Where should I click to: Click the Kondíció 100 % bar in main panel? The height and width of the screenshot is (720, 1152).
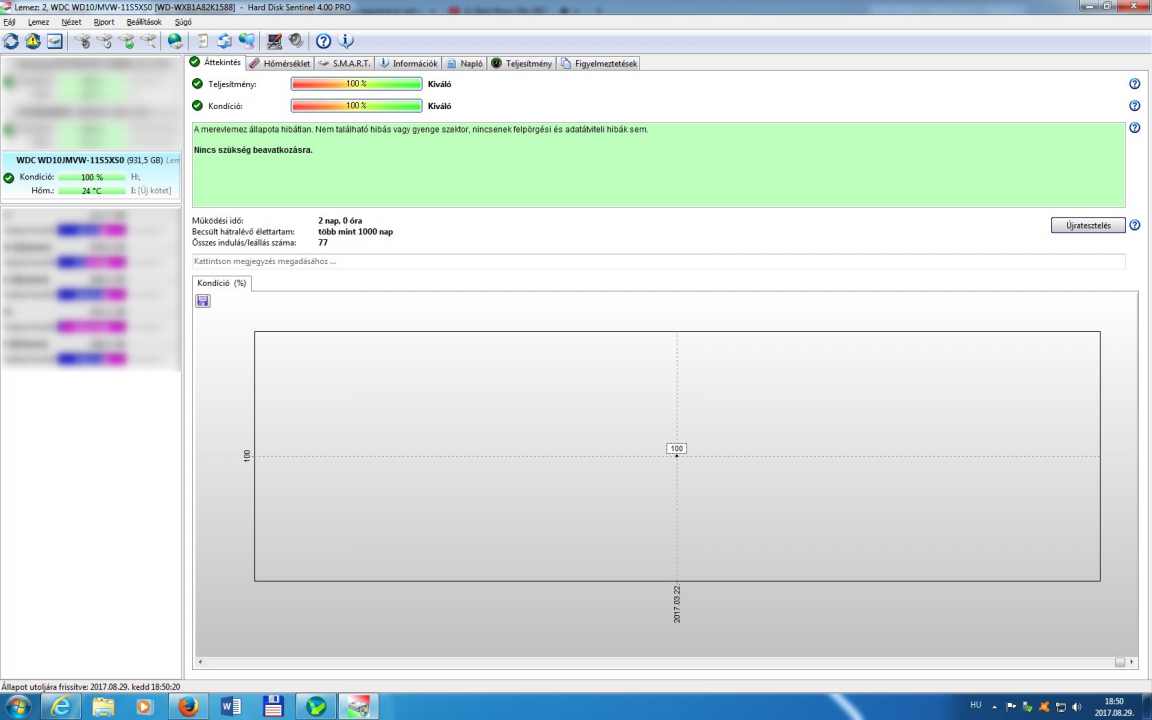click(x=356, y=106)
